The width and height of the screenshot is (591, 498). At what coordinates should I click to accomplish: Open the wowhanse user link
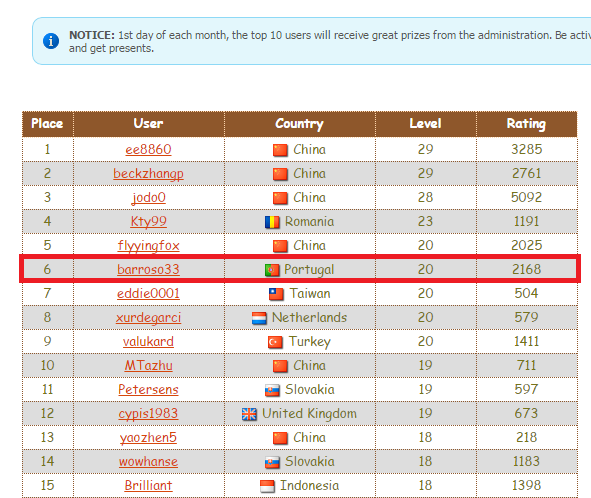point(149,462)
